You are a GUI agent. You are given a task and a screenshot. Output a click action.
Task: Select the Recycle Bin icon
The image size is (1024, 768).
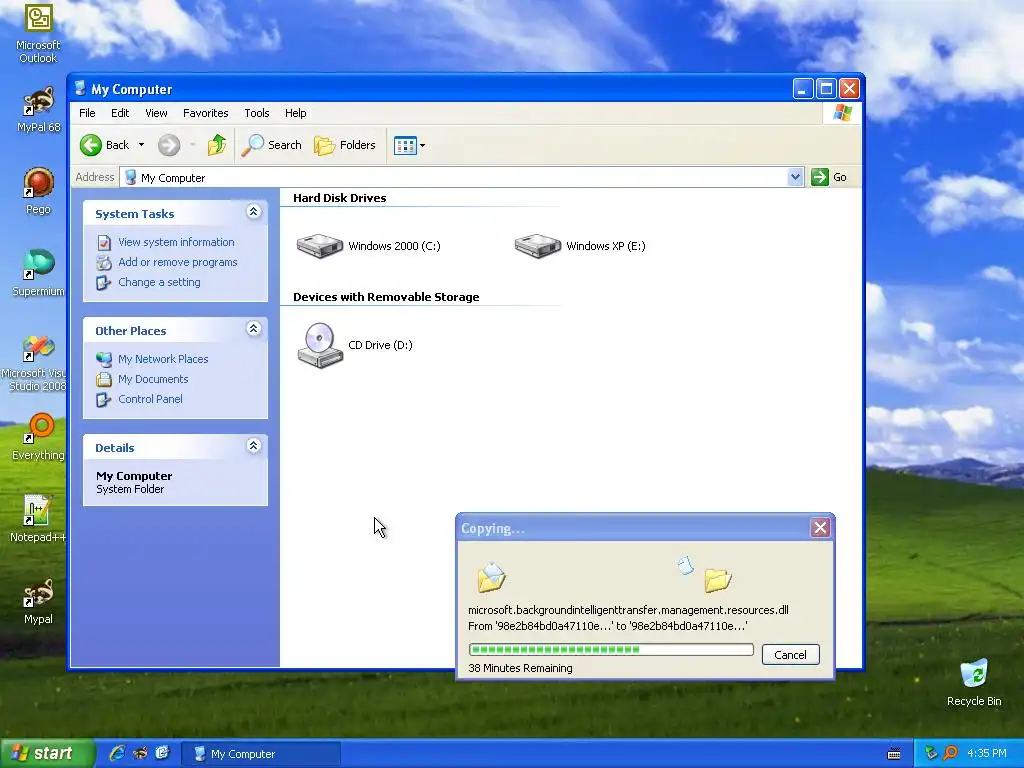[974, 683]
